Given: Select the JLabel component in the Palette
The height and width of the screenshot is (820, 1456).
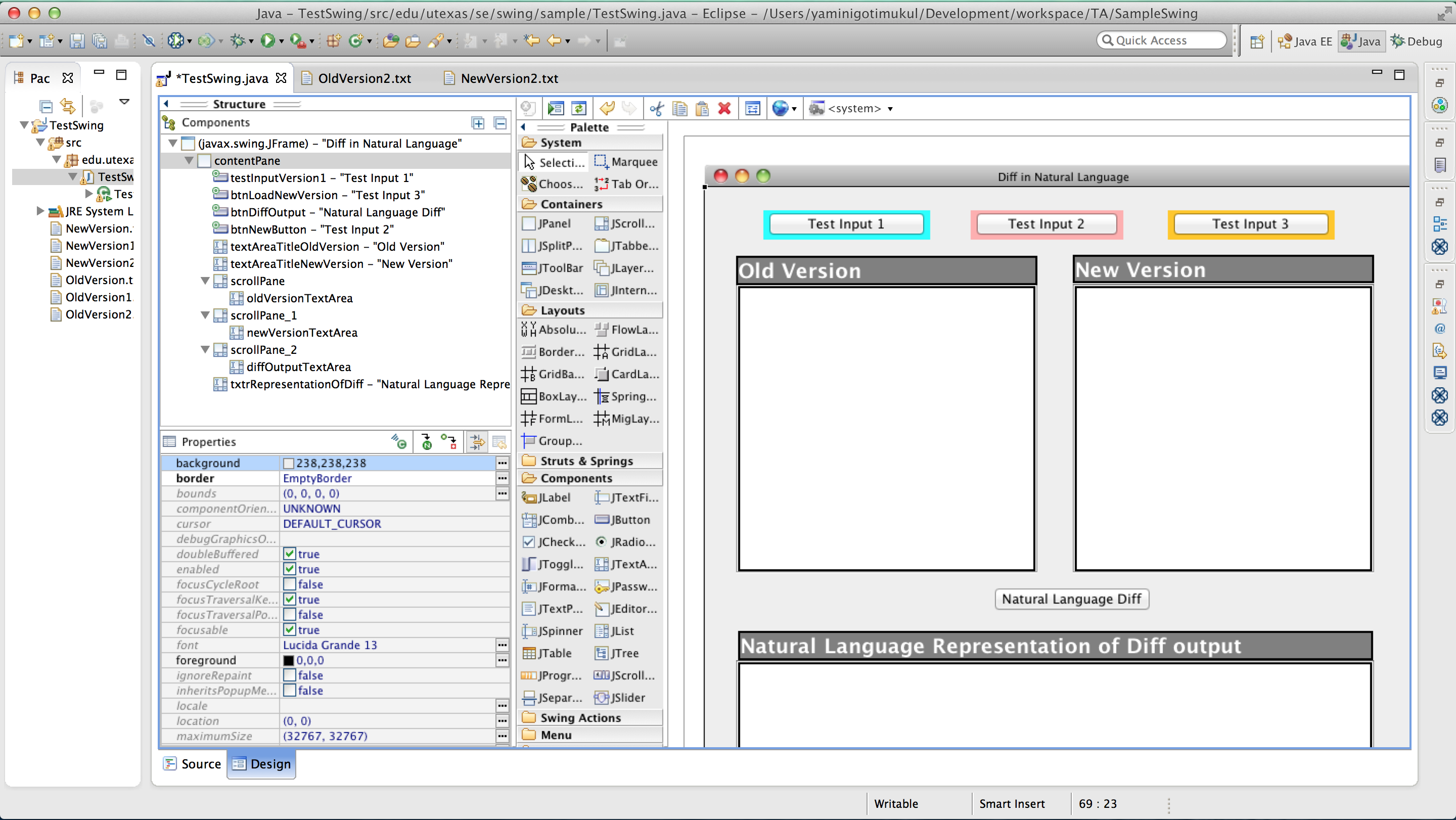Looking at the screenshot, I should pos(552,497).
